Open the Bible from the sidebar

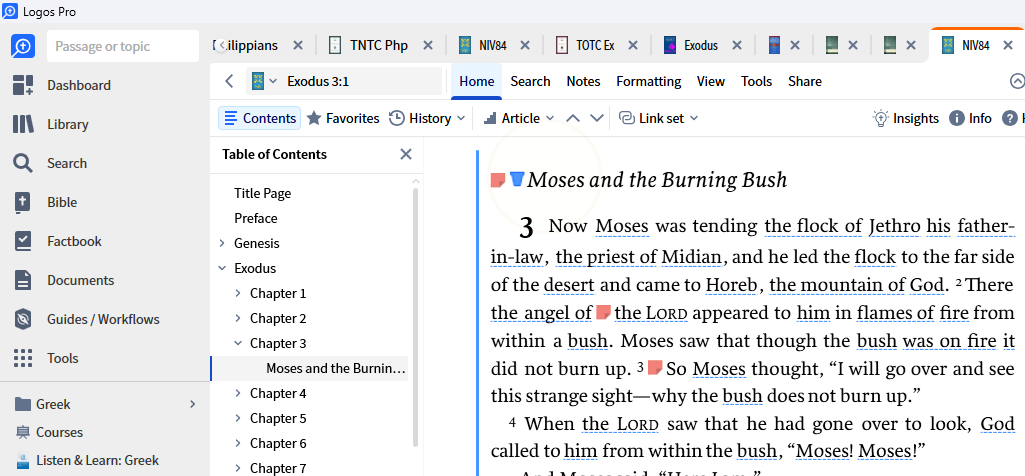pos(45,202)
